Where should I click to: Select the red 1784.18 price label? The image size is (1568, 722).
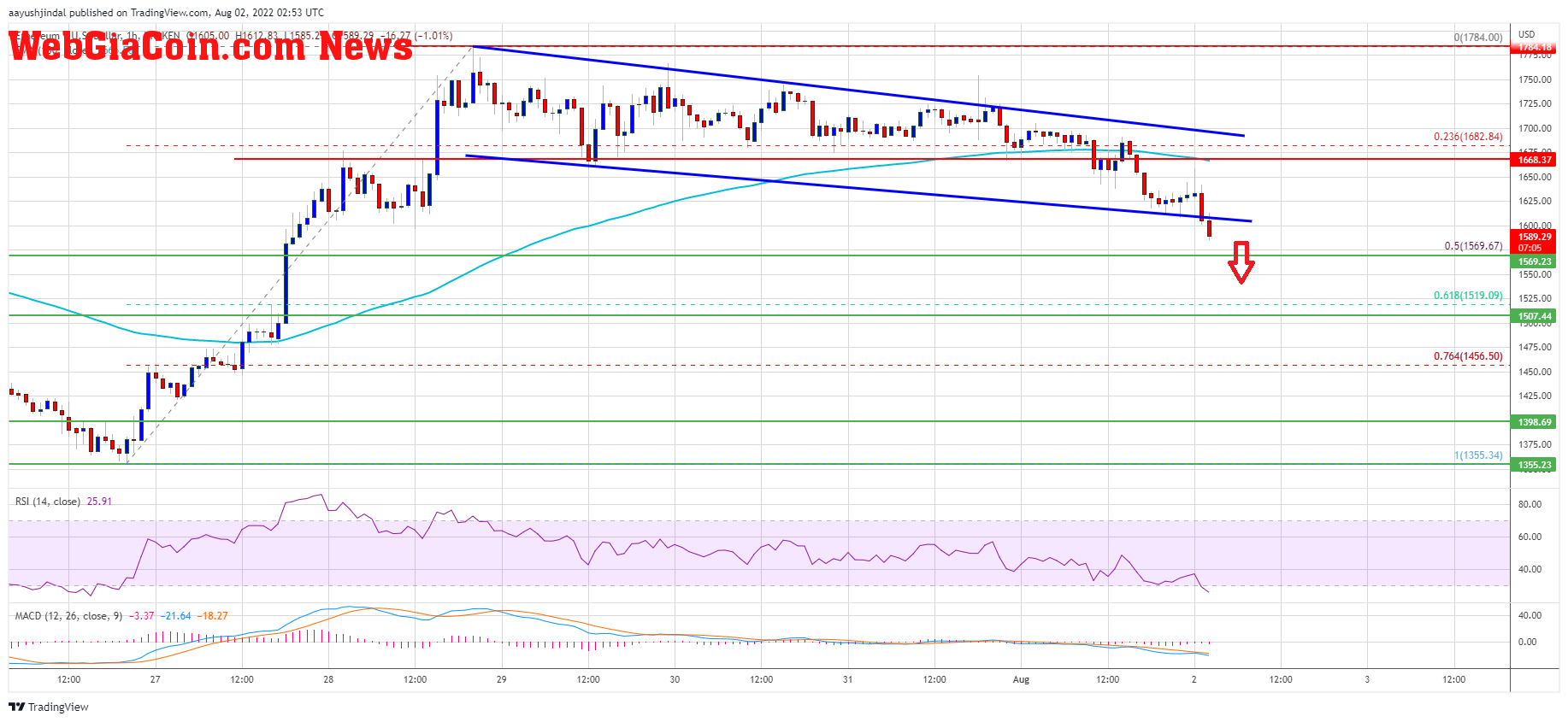click(1535, 47)
